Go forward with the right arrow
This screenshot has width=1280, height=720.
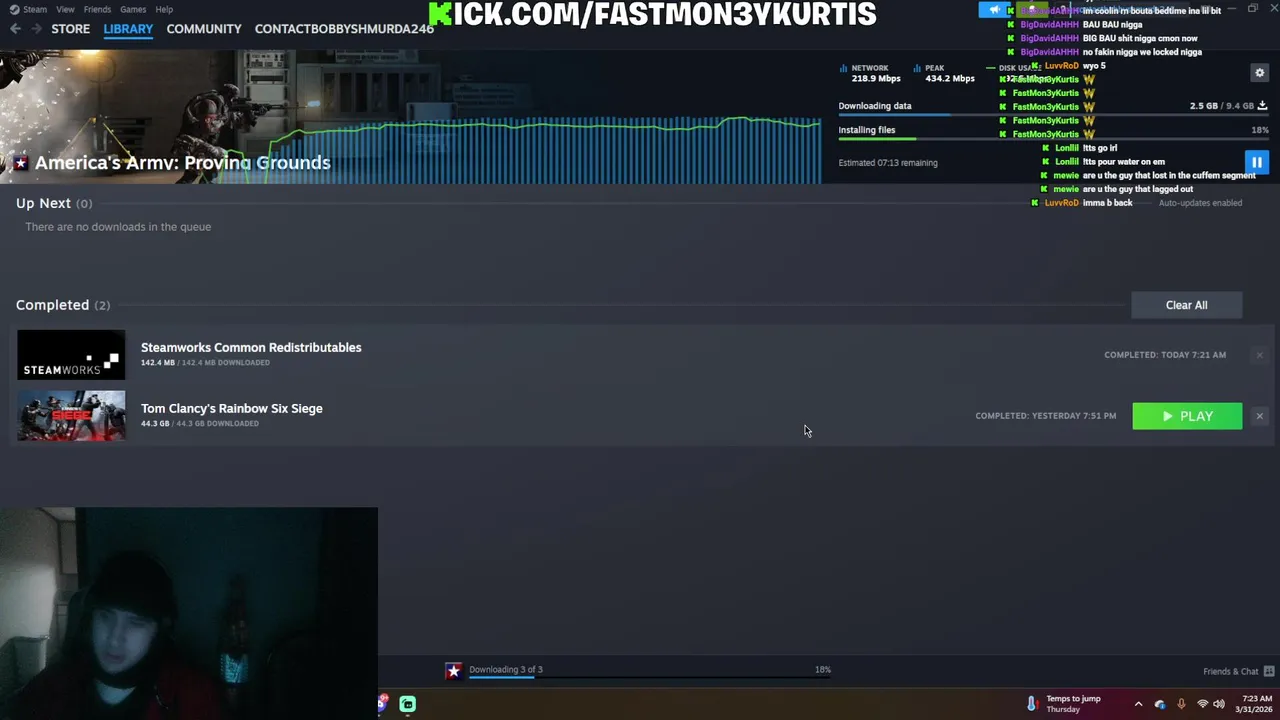(36, 29)
